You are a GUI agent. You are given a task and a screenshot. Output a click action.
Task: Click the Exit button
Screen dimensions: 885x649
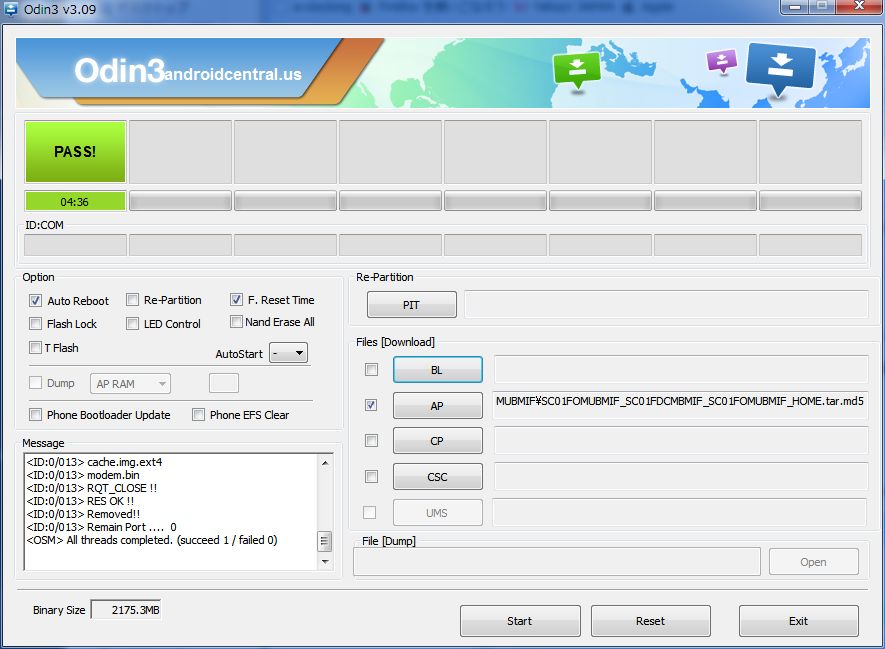(799, 621)
